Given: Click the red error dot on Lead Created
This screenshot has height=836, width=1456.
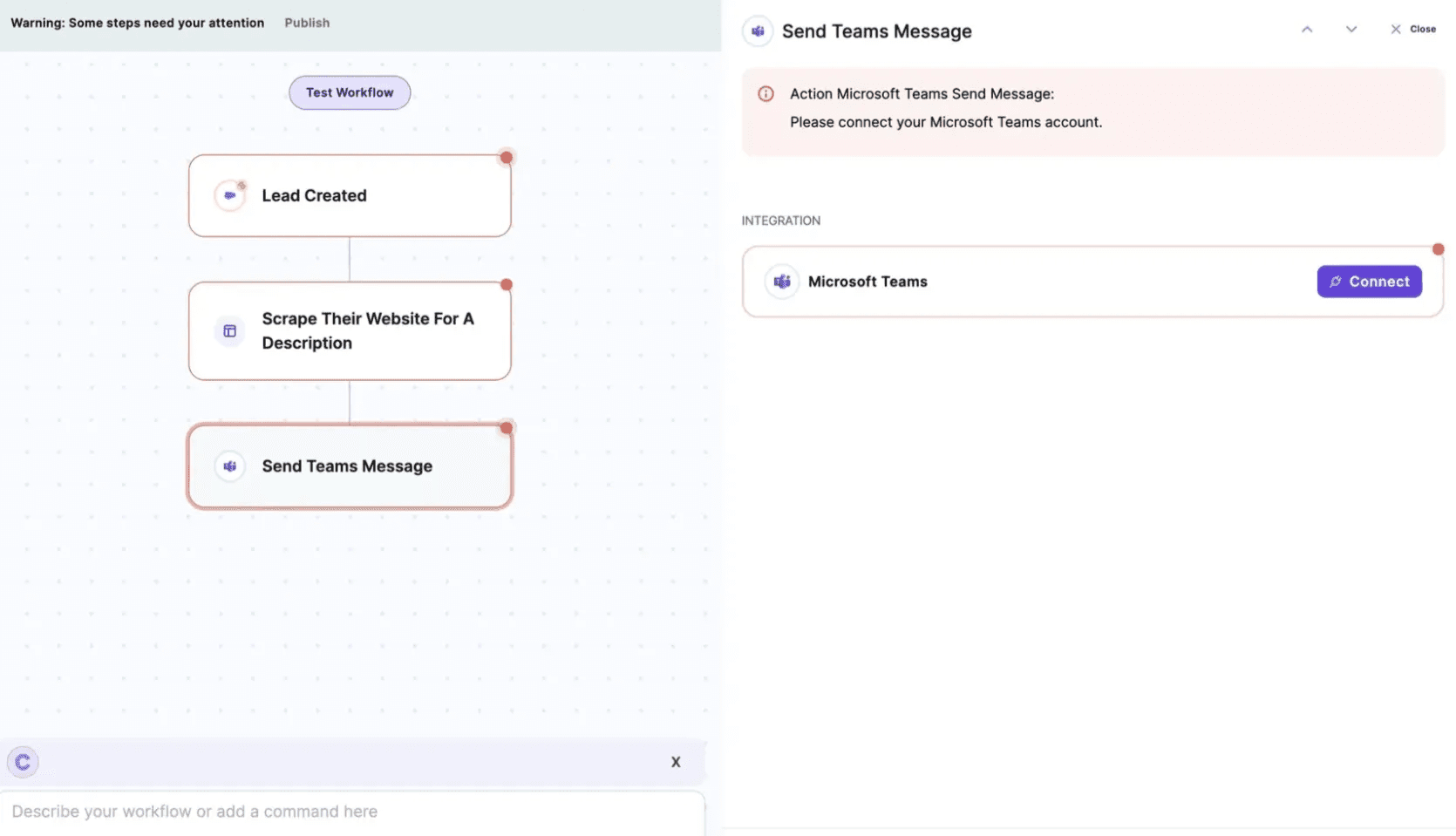Looking at the screenshot, I should click(x=507, y=158).
